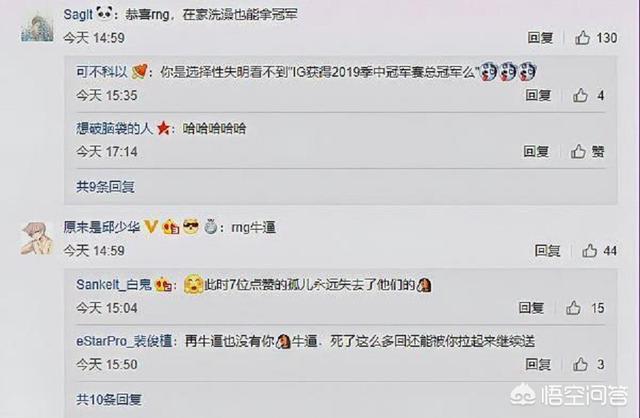
Task: Open 原来是邱少华's profile avatar
Action: point(37,238)
